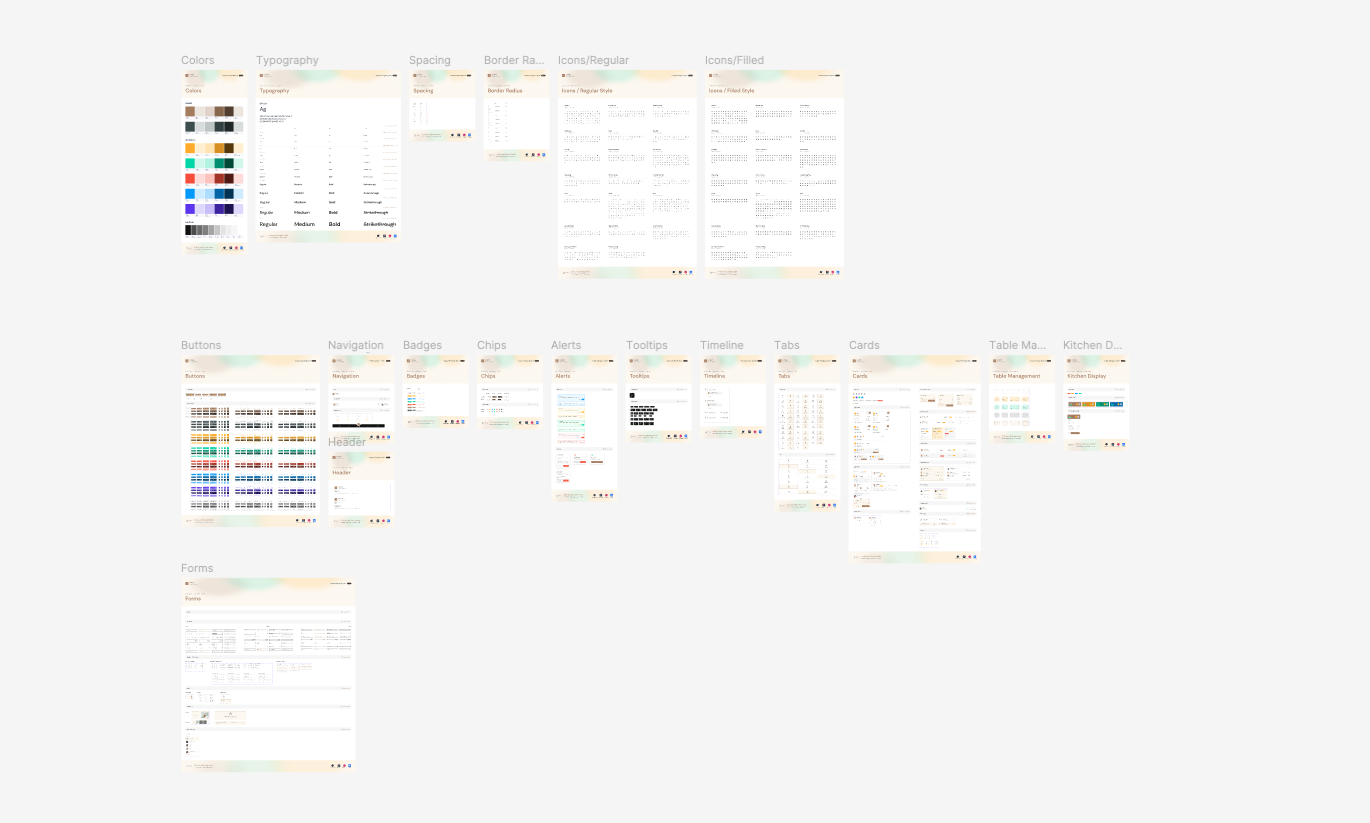Select the Buttons frame label

click(x=201, y=345)
